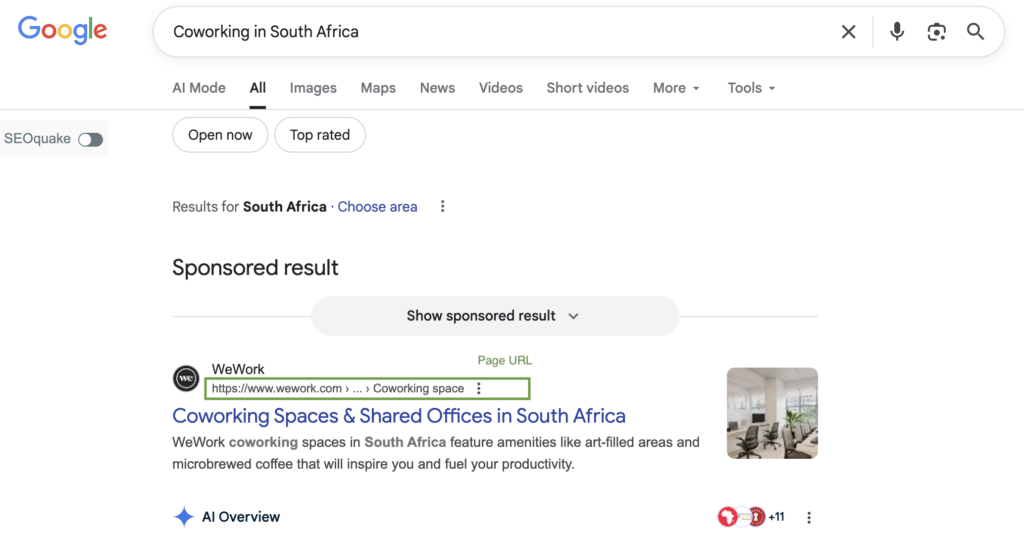This screenshot has width=1024, height=541.
Task: Open the Tools dropdown
Action: [x=751, y=88]
